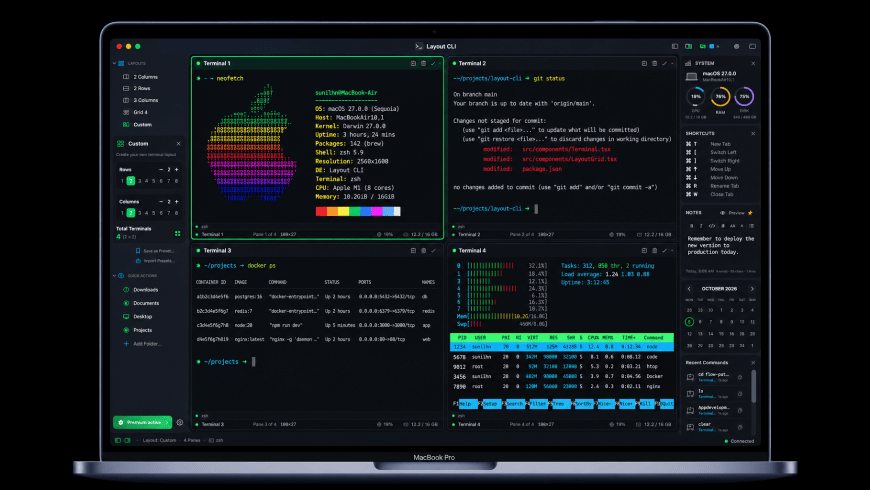The height and width of the screenshot is (490, 870).
Task: Set Columns to 6
Action: (161, 213)
